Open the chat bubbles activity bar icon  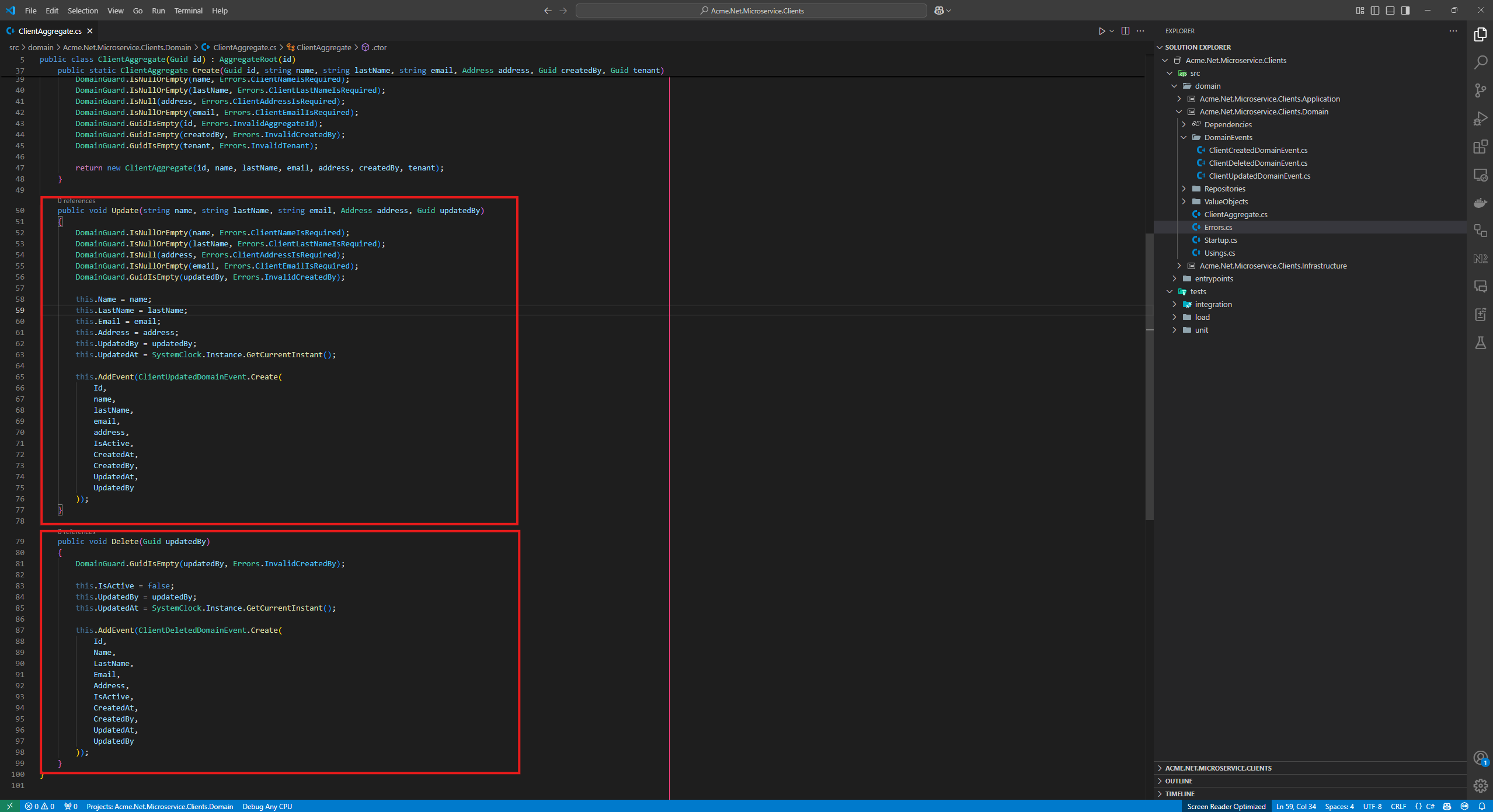pos(1480,287)
